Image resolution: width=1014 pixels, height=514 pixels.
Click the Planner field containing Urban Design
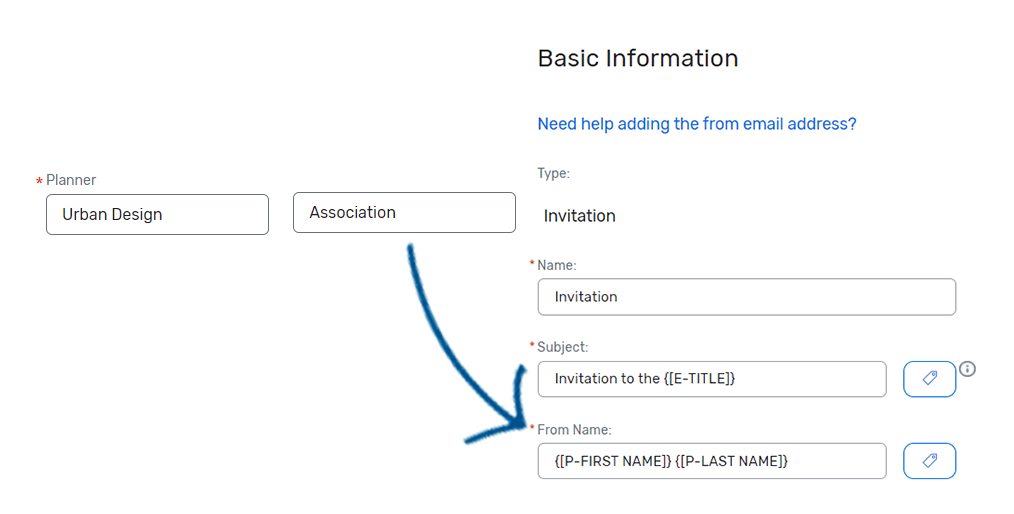157,214
